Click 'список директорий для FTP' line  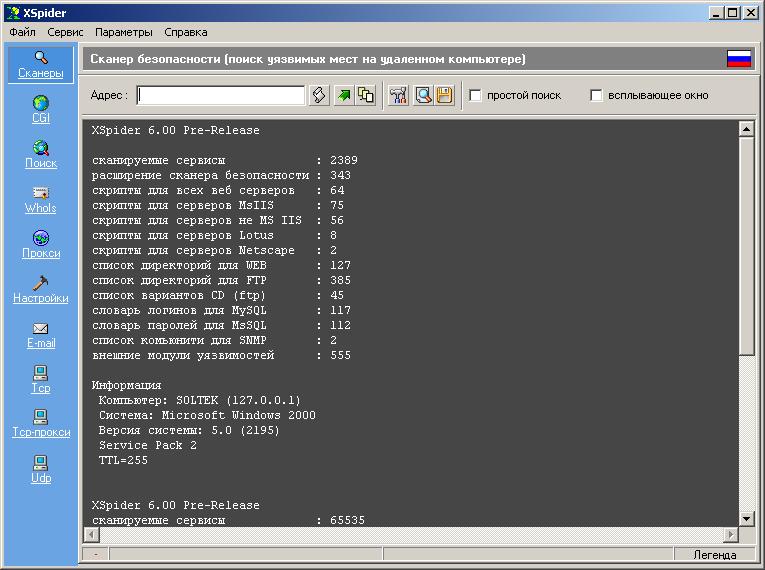point(221,281)
